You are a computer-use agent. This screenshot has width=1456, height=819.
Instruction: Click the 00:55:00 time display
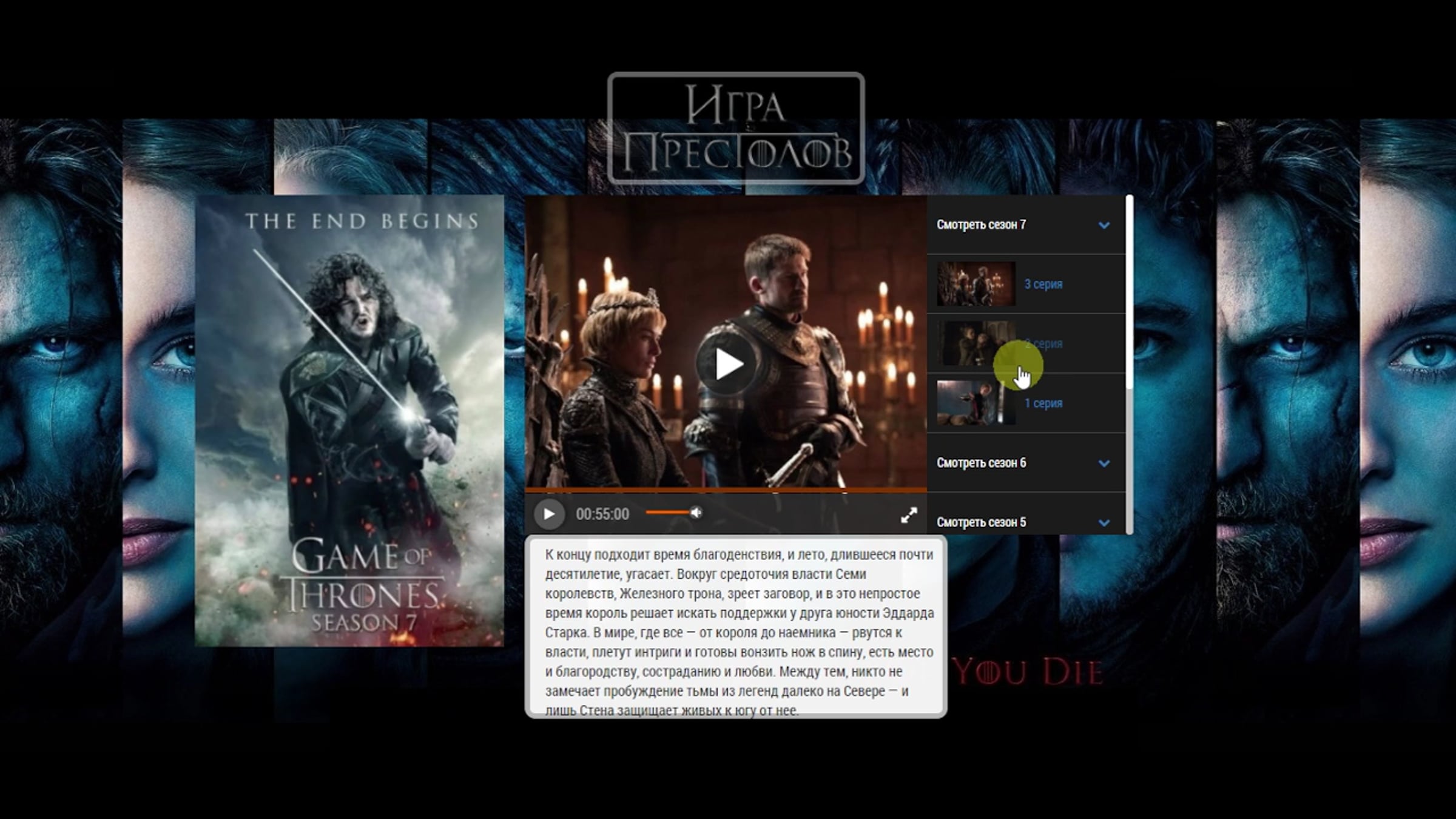coord(602,514)
